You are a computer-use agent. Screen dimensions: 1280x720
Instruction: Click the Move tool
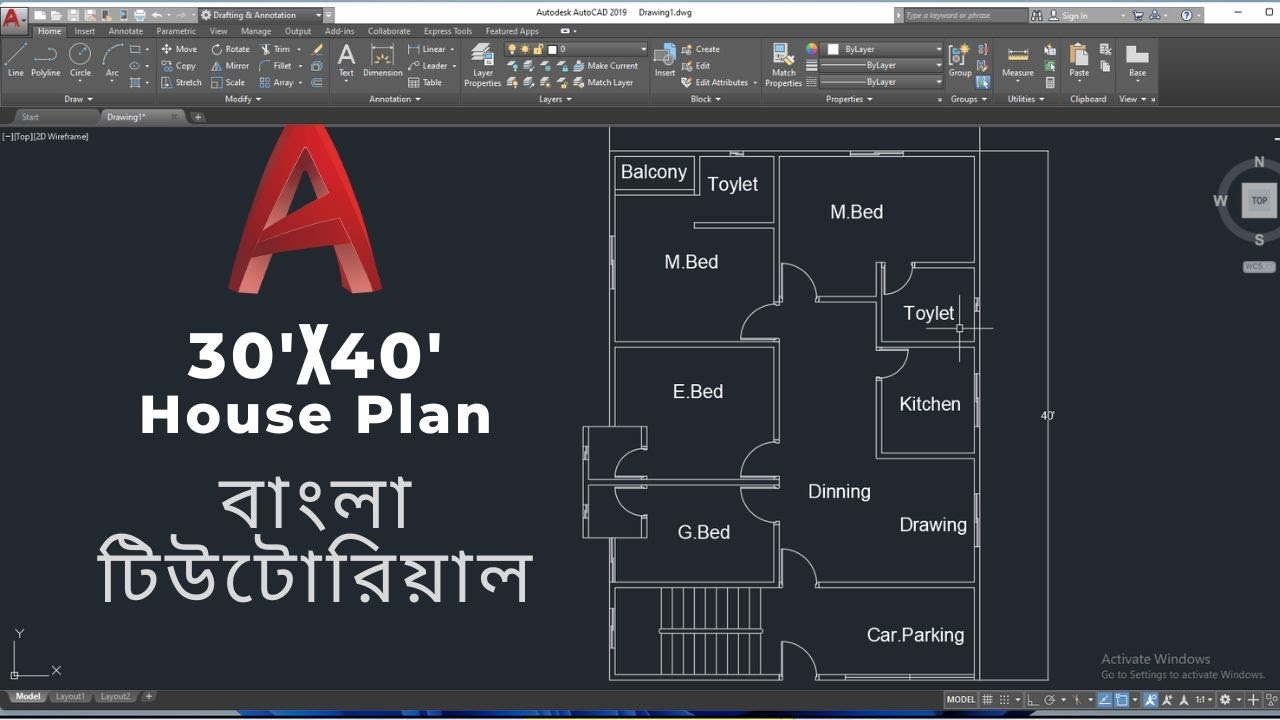(x=179, y=49)
